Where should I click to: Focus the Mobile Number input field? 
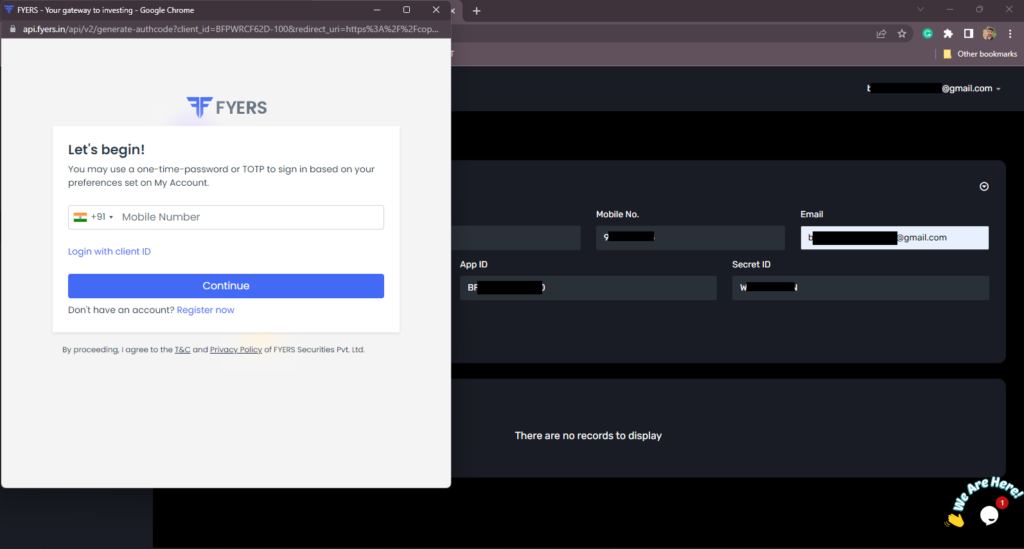tap(250, 217)
